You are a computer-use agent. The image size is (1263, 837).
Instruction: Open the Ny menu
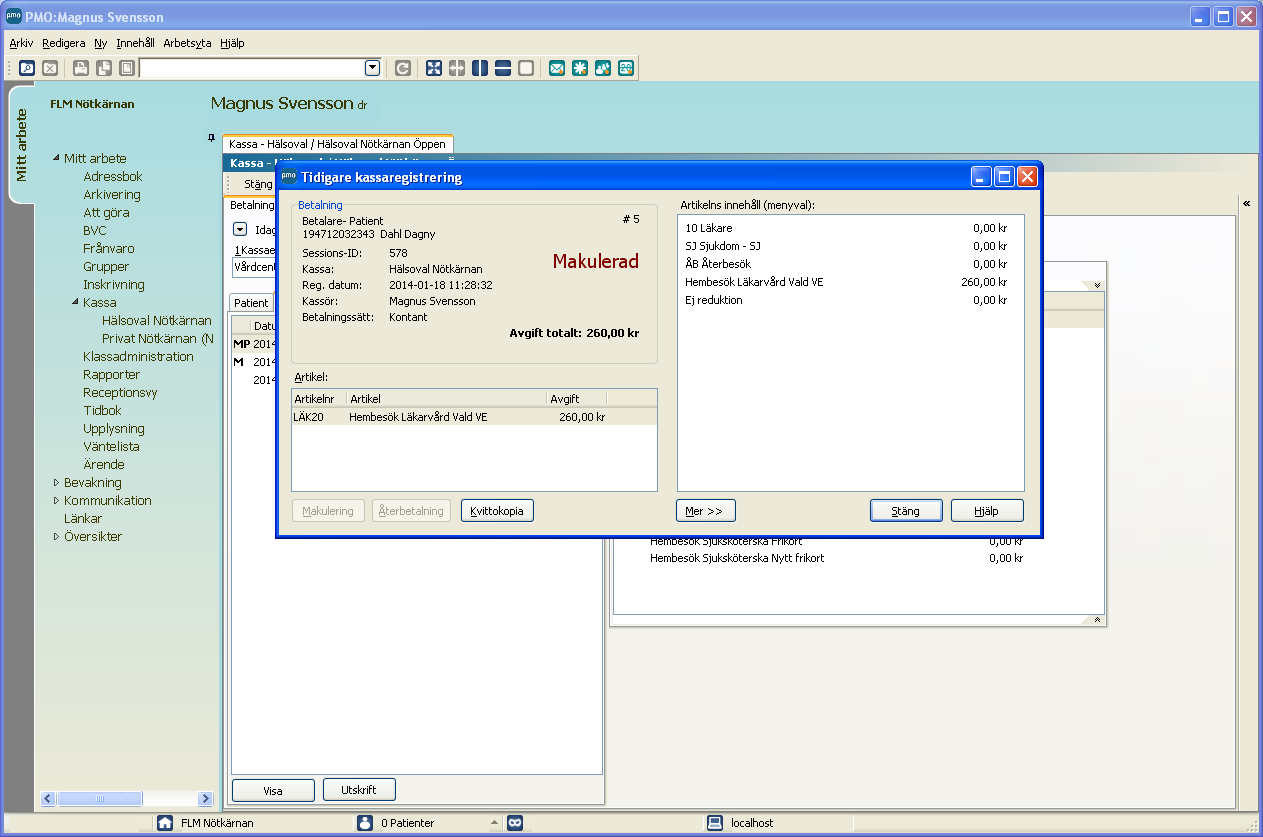[x=100, y=43]
